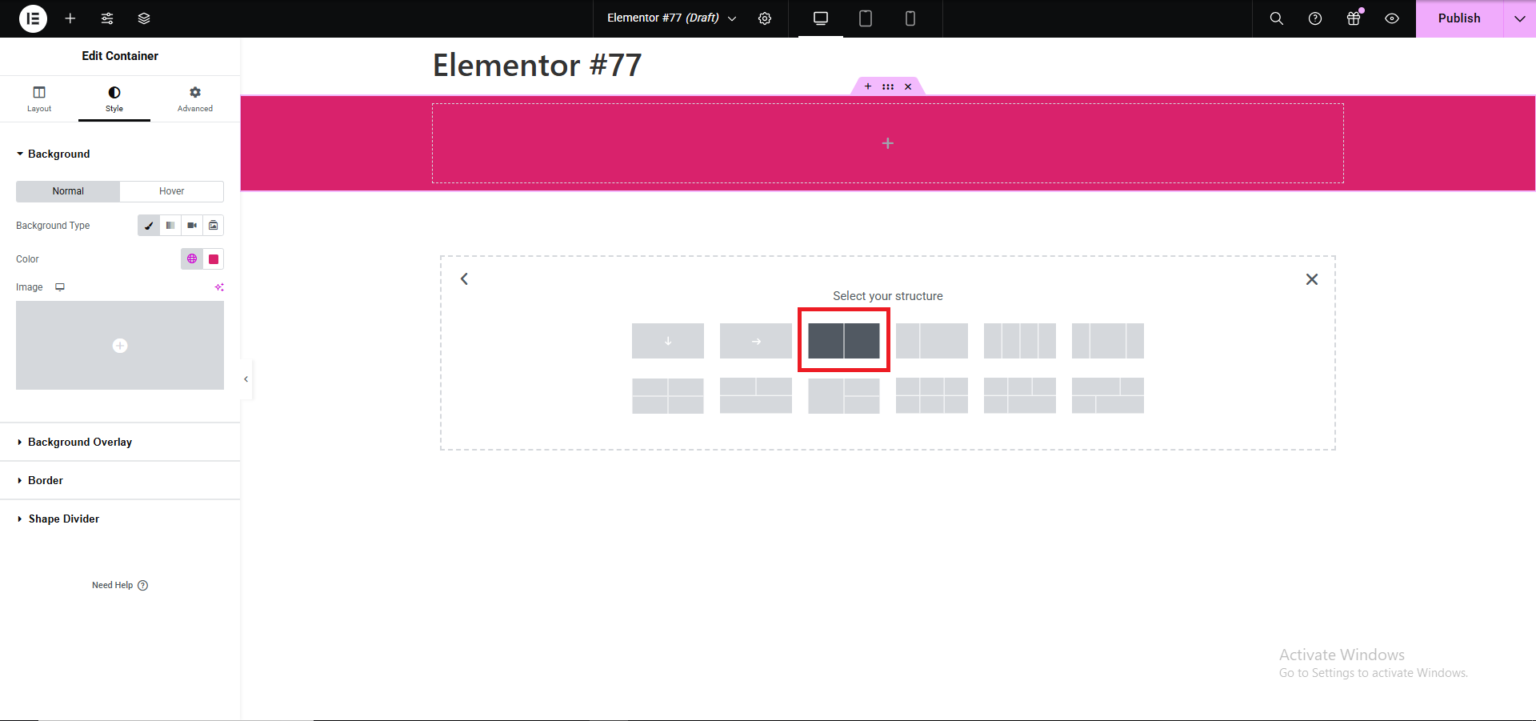Viewport: 1536px width, 721px height.
Task: Add background image in placeholder box
Action: [x=120, y=345]
